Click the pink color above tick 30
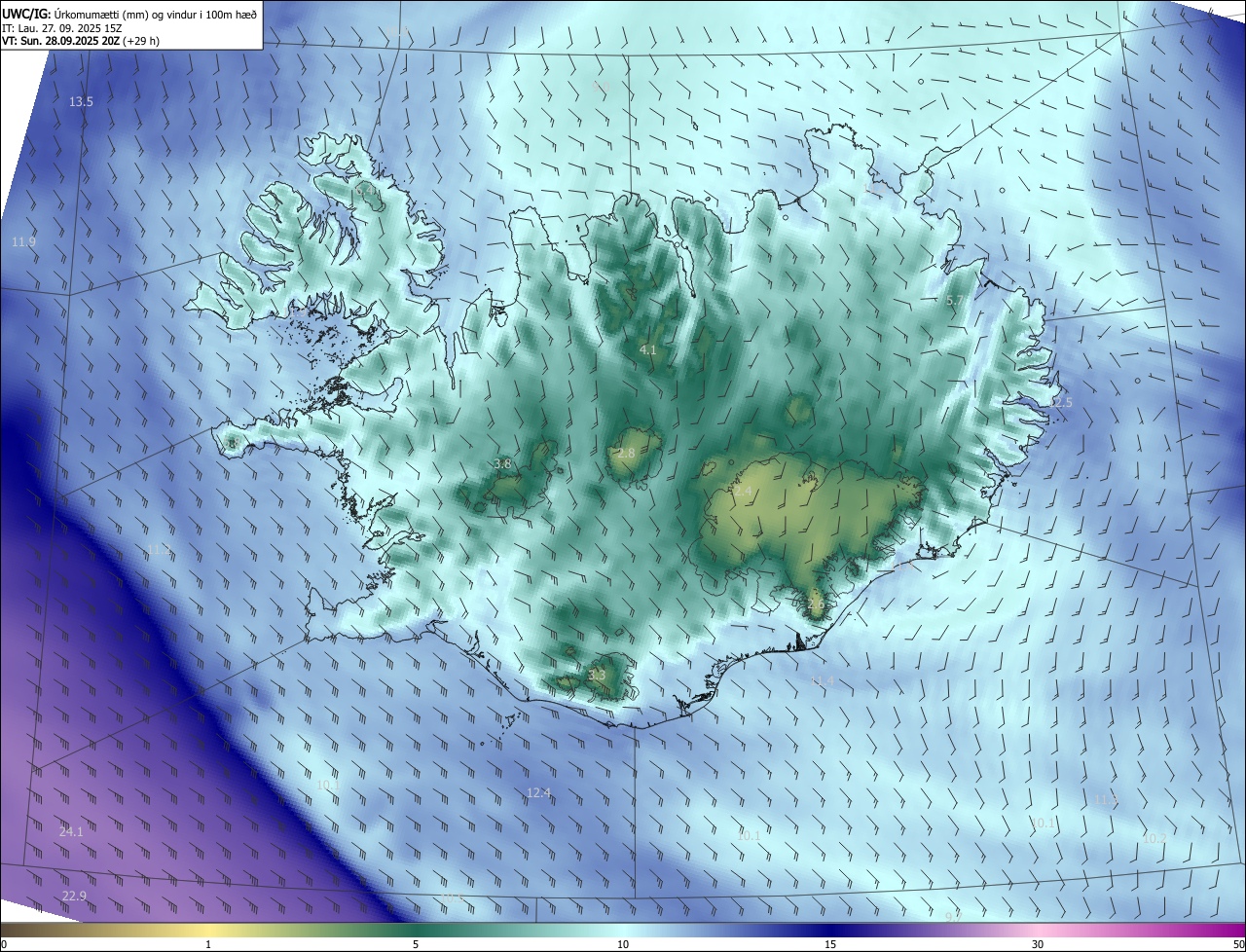Viewport: 1246px width, 952px height. [x=1038, y=930]
